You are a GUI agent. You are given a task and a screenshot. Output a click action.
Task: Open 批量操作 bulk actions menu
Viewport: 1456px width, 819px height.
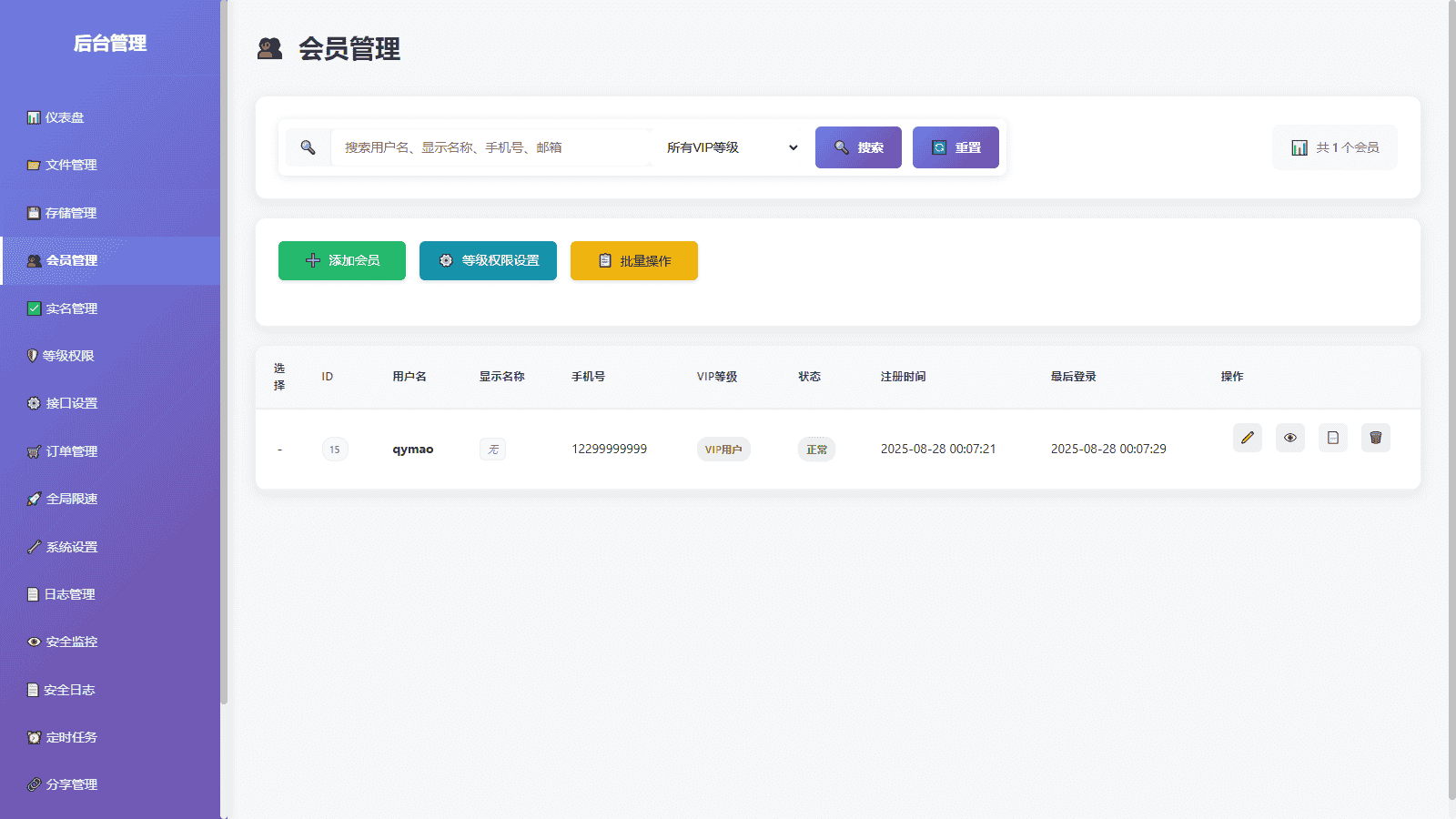click(633, 261)
